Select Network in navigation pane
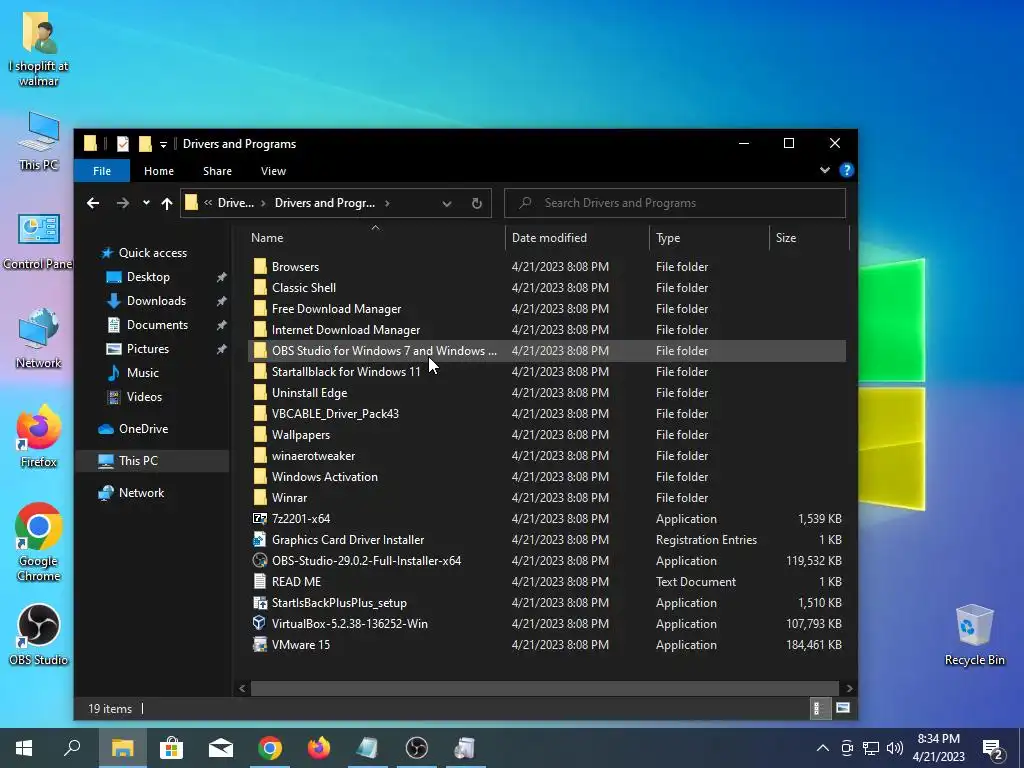The image size is (1024, 768). coord(141,492)
